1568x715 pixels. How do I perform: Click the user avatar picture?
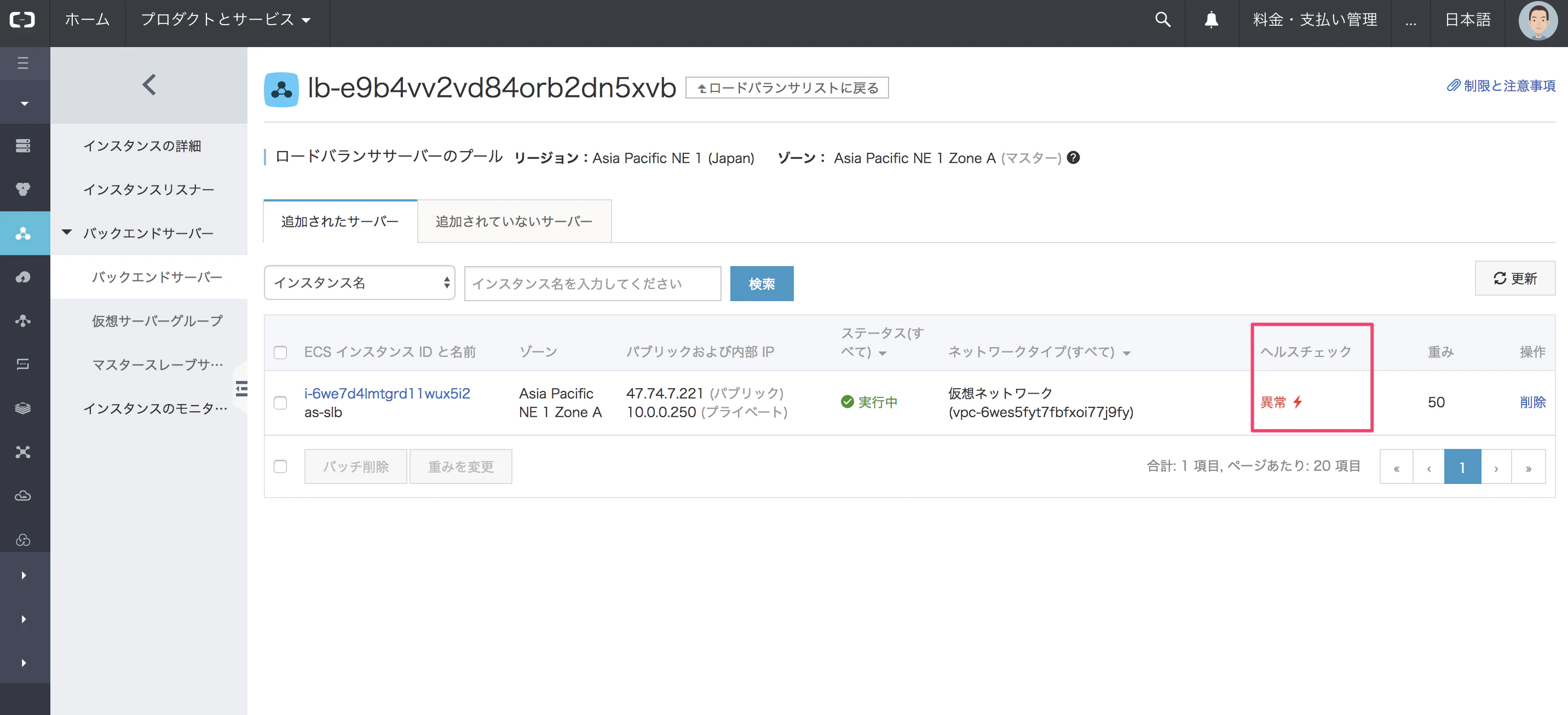[1537, 21]
